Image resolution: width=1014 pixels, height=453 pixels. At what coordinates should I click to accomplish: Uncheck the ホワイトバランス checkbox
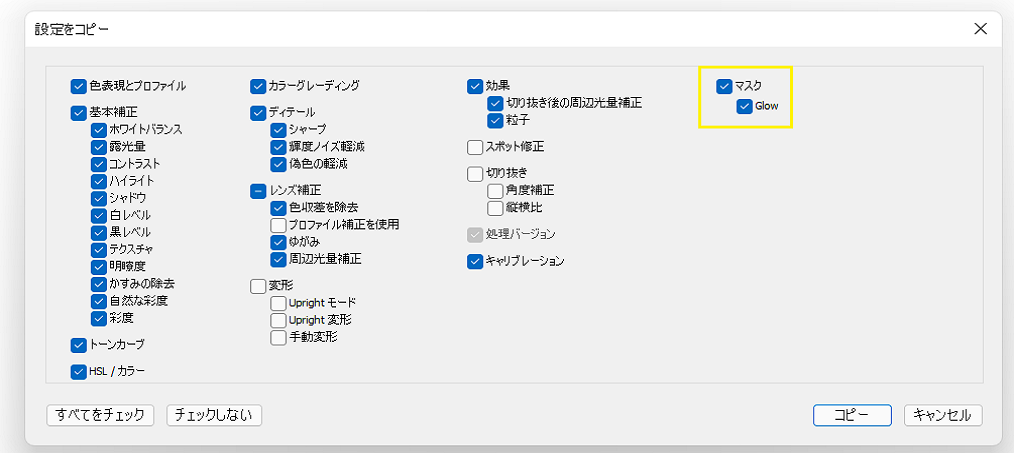tap(99, 129)
